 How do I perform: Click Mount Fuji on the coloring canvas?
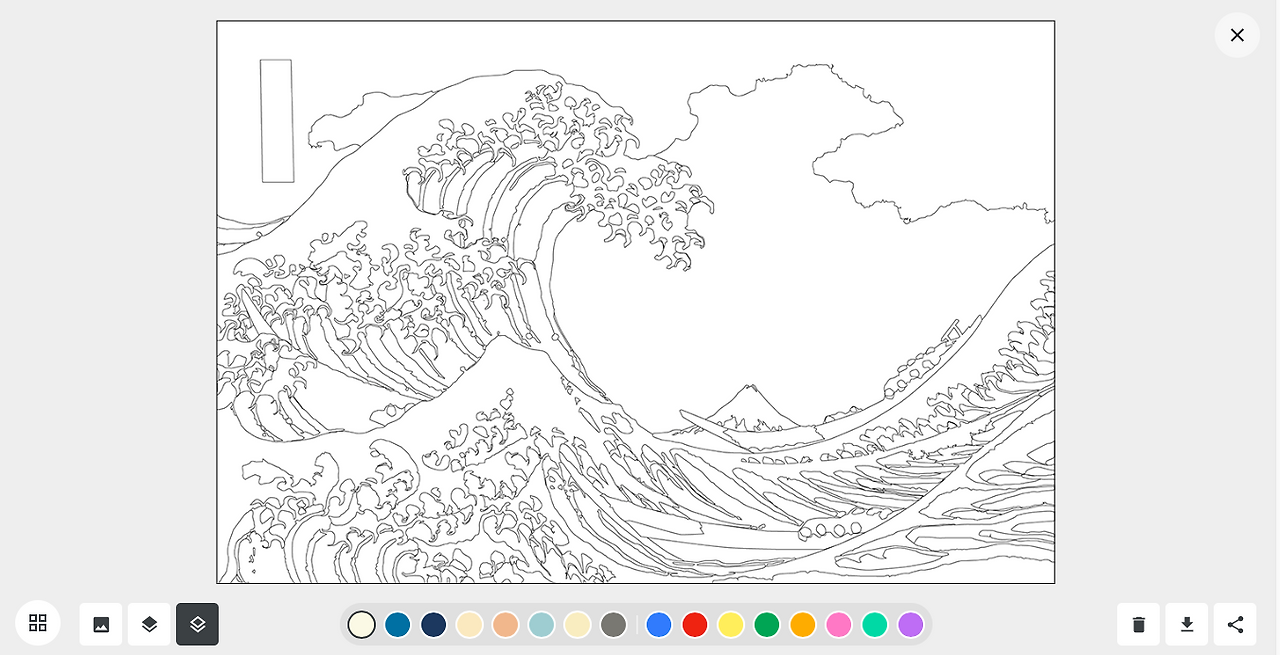pyautogui.click(x=748, y=405)
